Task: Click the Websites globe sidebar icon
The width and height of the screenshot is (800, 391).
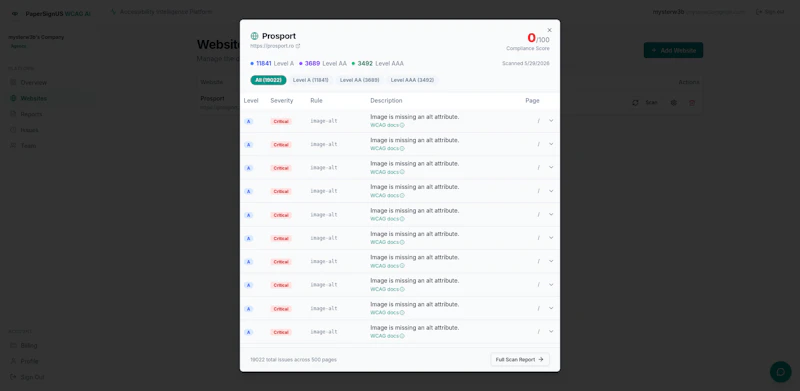Action: (13, 98)
